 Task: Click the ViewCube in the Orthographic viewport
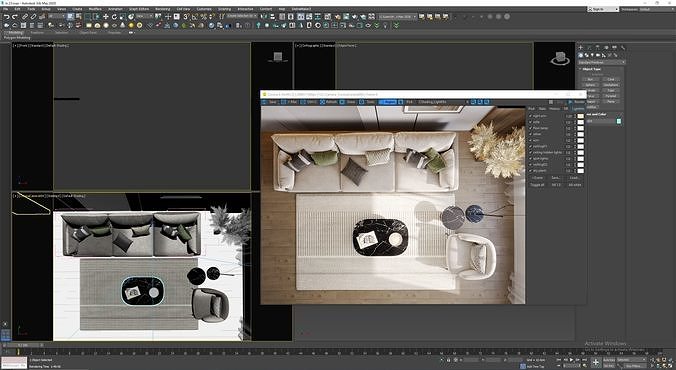coord(560,59)
